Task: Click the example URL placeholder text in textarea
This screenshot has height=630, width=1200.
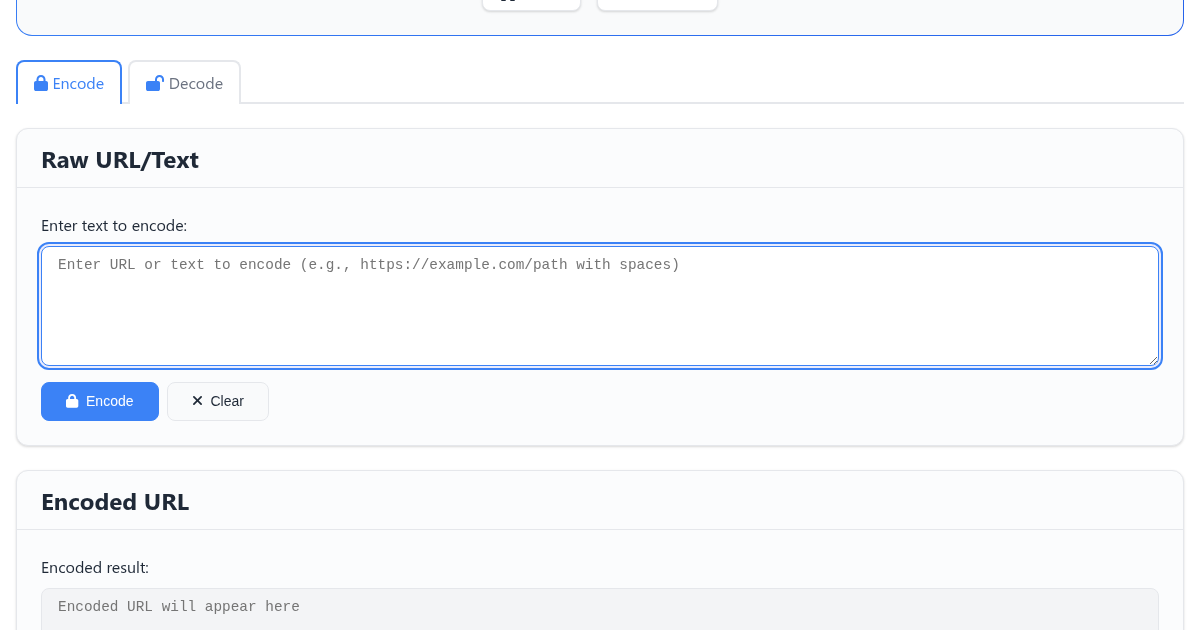Action: [x=369, y=265]
